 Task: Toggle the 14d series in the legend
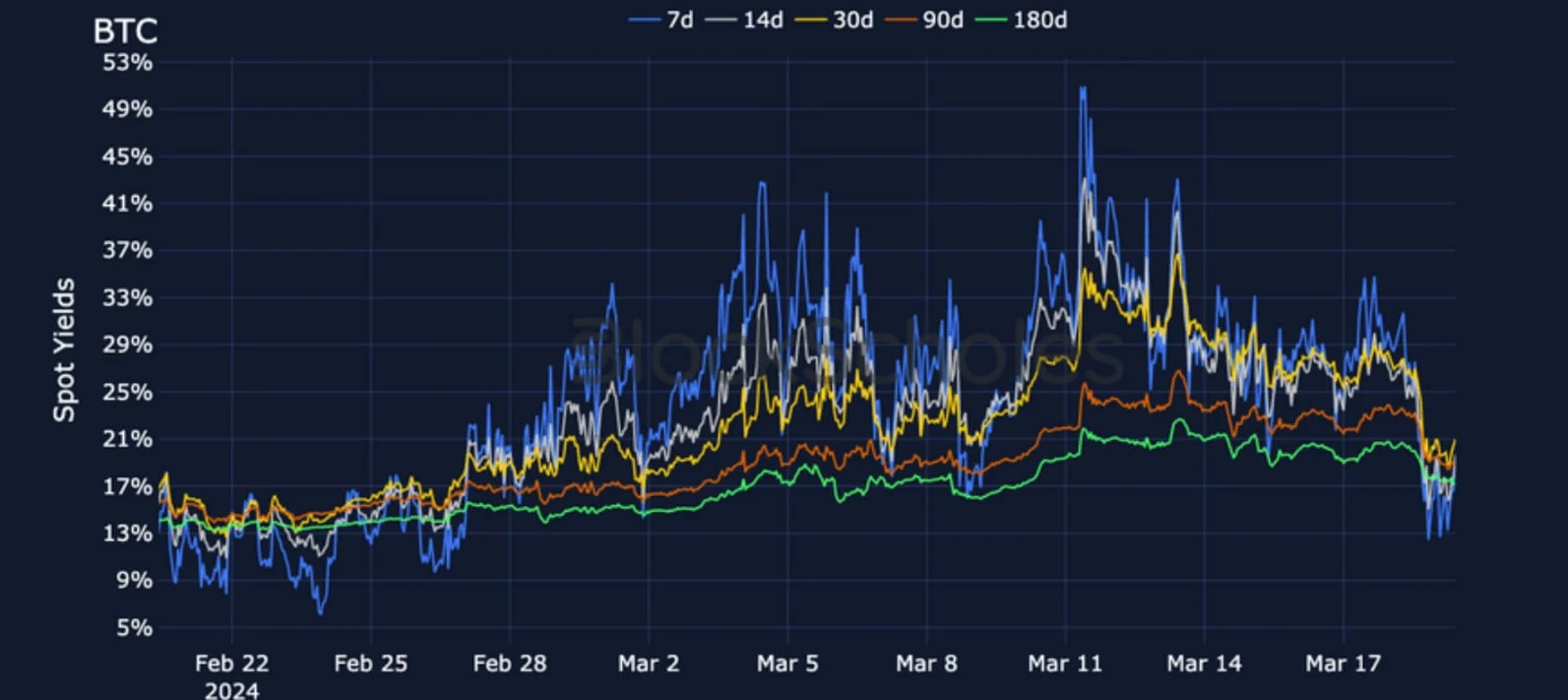click(x=744, y=20)
